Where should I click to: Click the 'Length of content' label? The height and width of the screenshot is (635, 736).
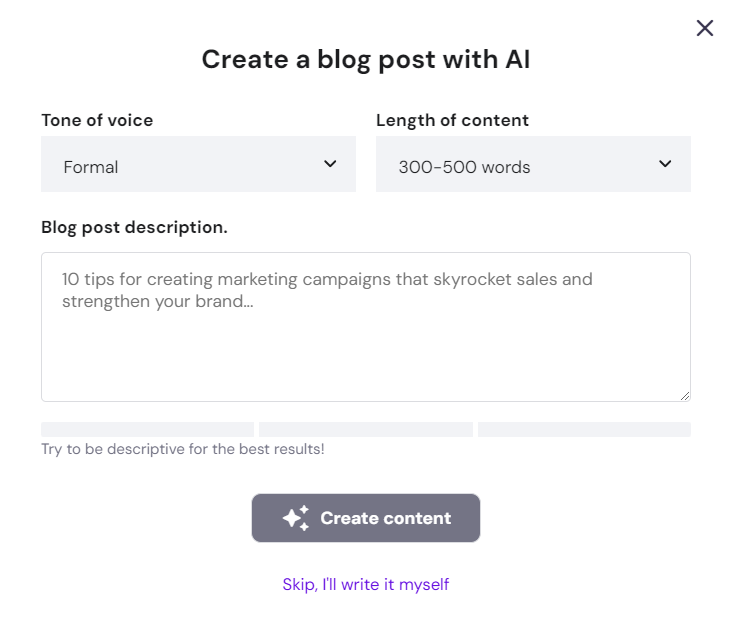[452, 120]
